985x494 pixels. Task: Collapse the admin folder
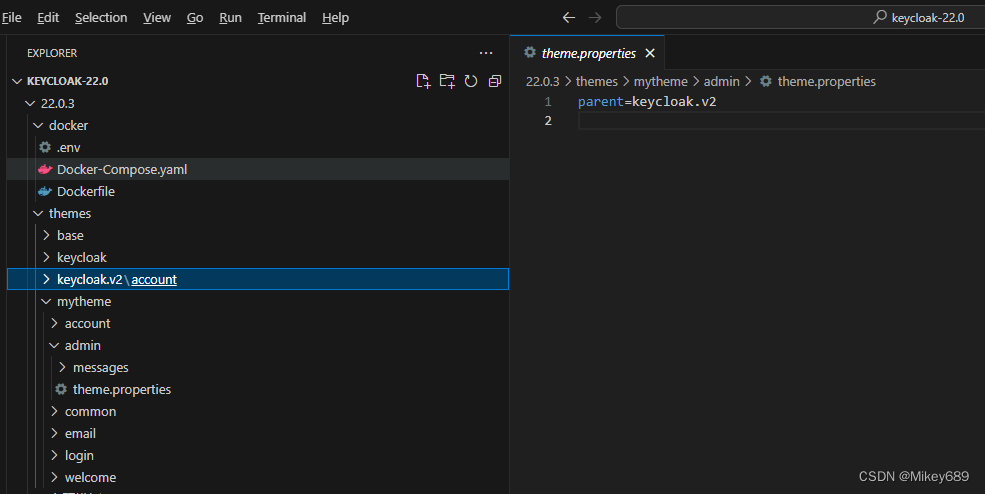coord(55,345)
